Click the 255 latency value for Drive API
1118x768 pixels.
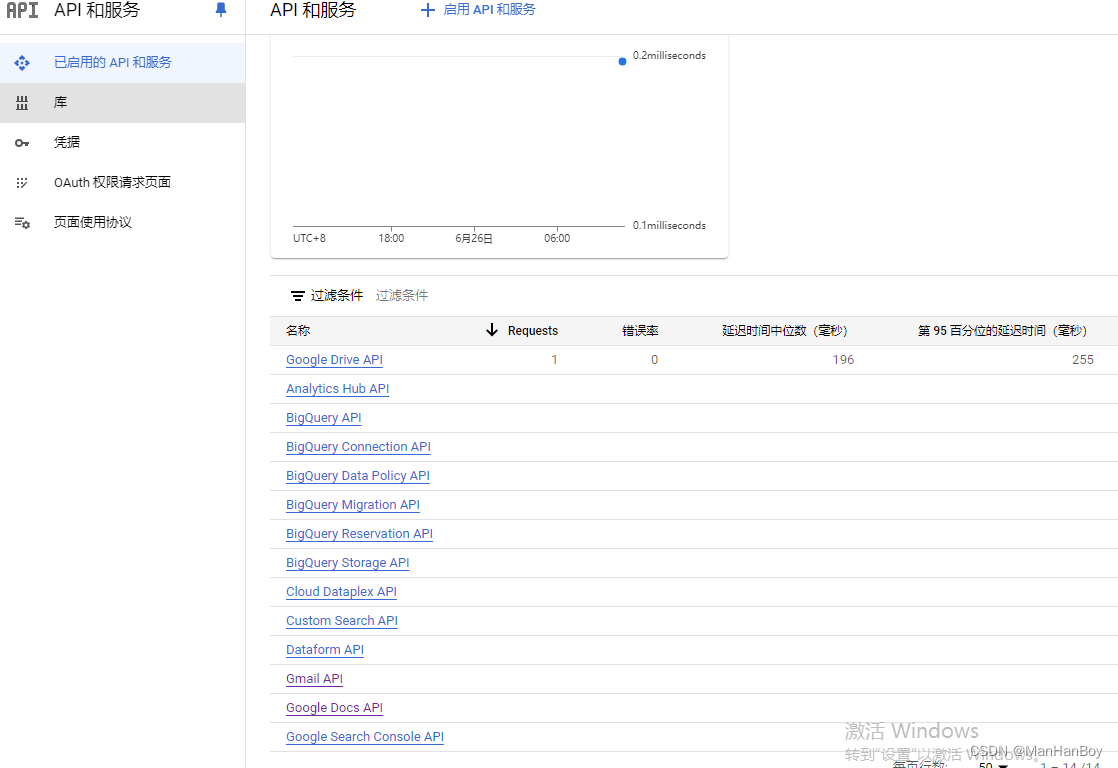[x=1082, y=359]
